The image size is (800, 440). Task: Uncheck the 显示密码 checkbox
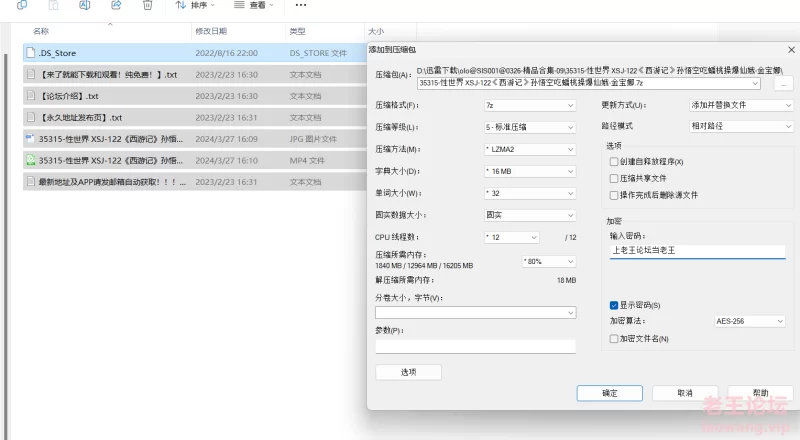(614, 305)
